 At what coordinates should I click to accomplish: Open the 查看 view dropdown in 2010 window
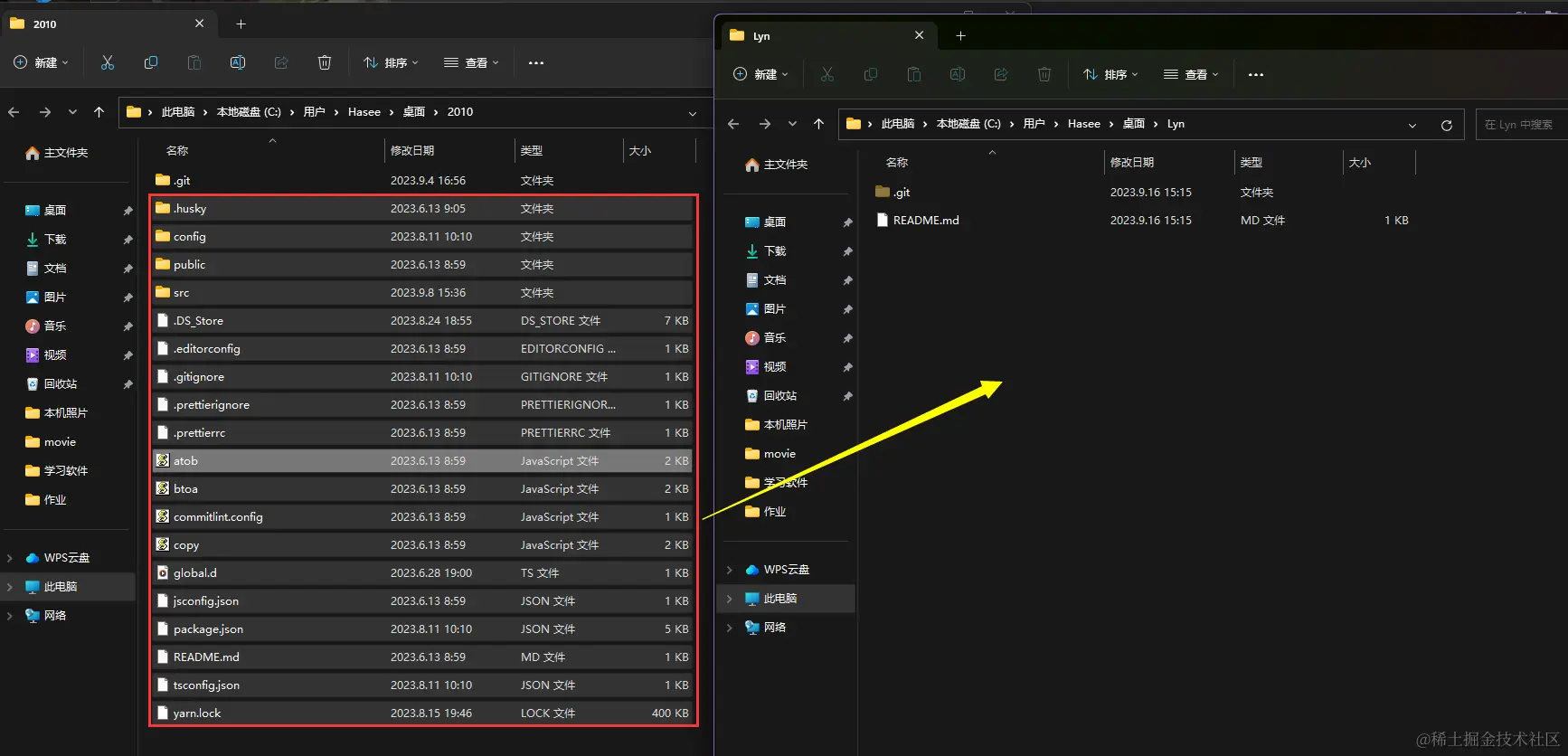pyautogui.click(x=472, y=62)
